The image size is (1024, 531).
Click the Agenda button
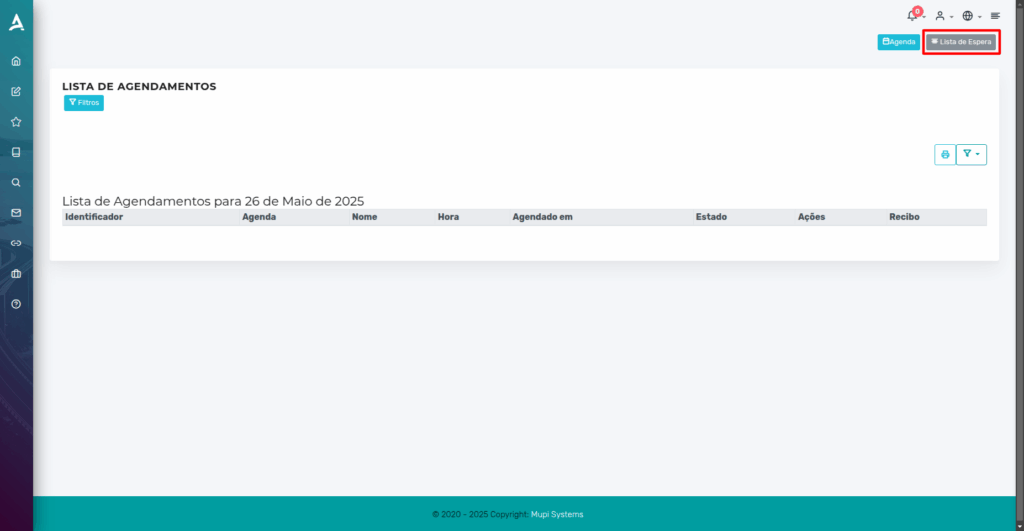899,42
